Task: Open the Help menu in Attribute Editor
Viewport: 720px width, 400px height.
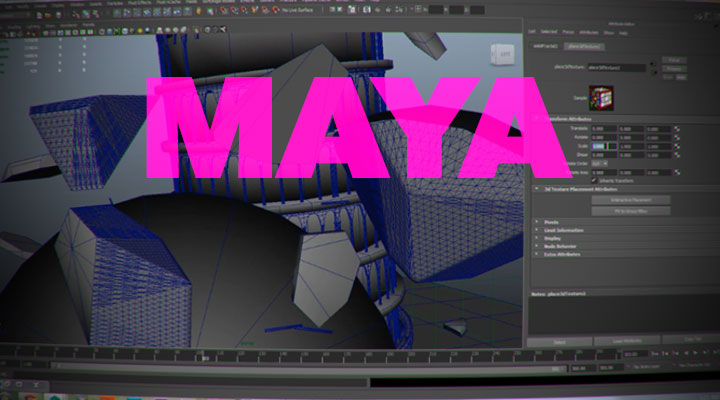Action: click(623, 34)
